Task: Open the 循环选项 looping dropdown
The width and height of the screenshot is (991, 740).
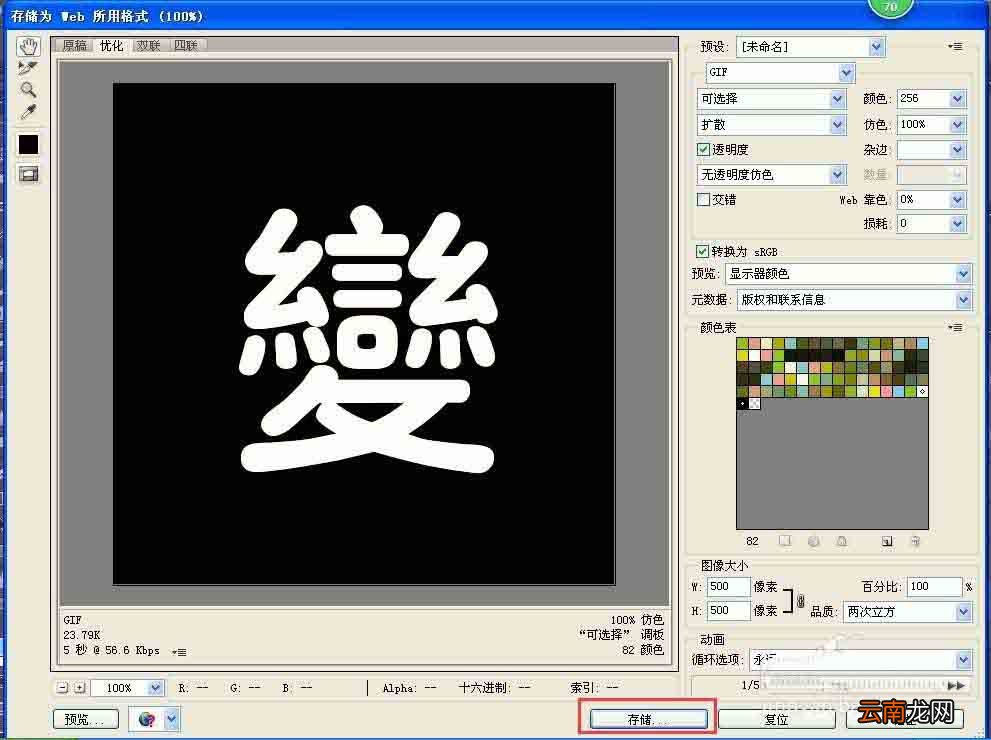Action: (x=860, y=660)
